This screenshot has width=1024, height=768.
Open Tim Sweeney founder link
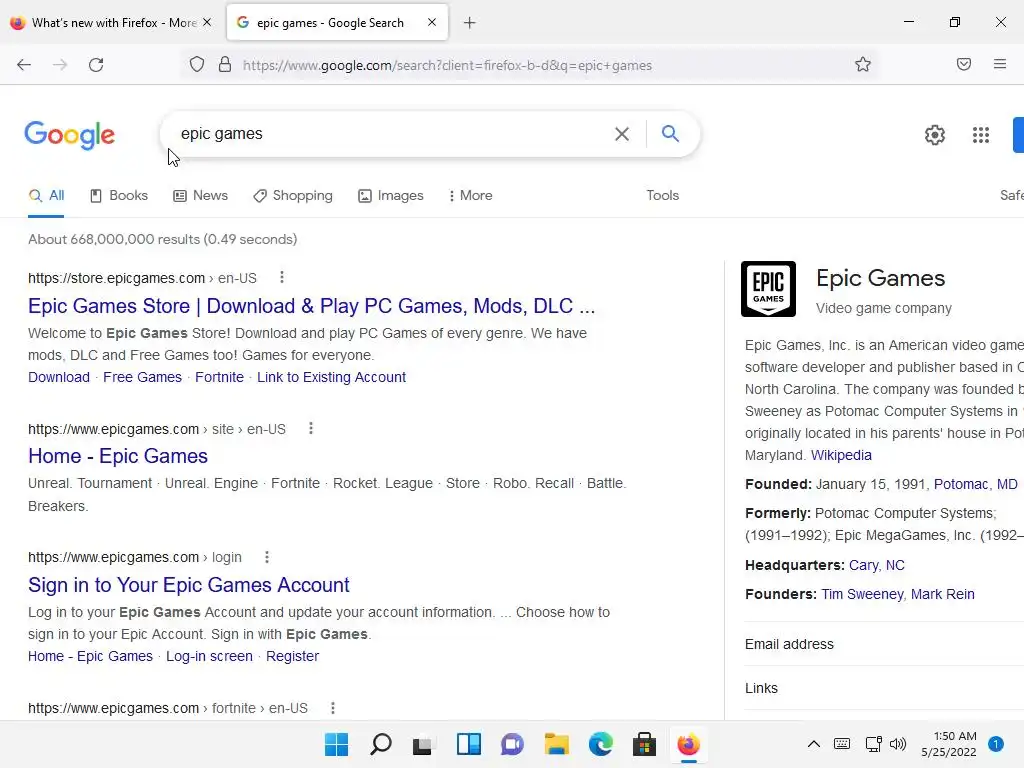(862, 594)
